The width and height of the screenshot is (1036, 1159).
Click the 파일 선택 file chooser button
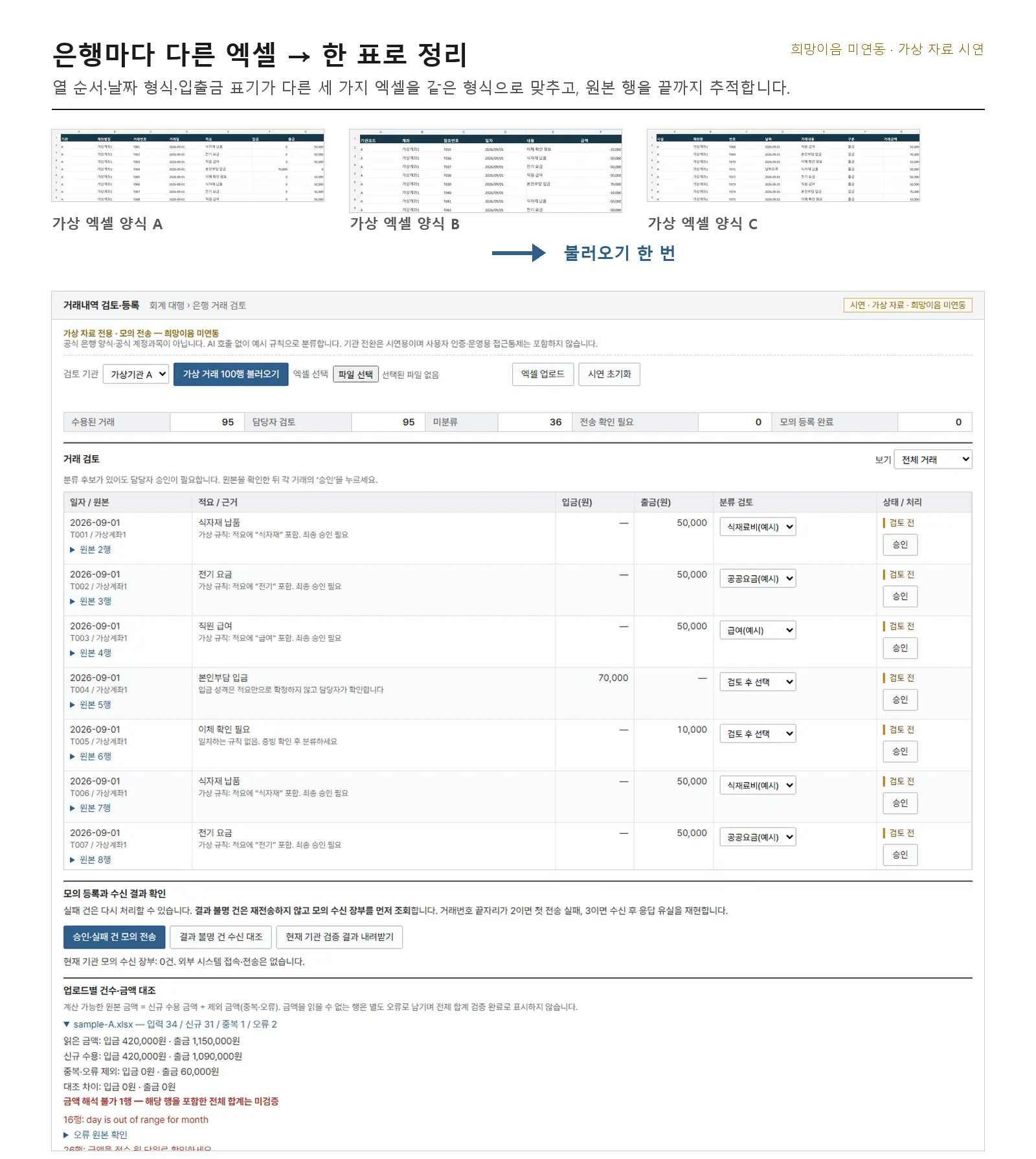click(x=355, y=374)
